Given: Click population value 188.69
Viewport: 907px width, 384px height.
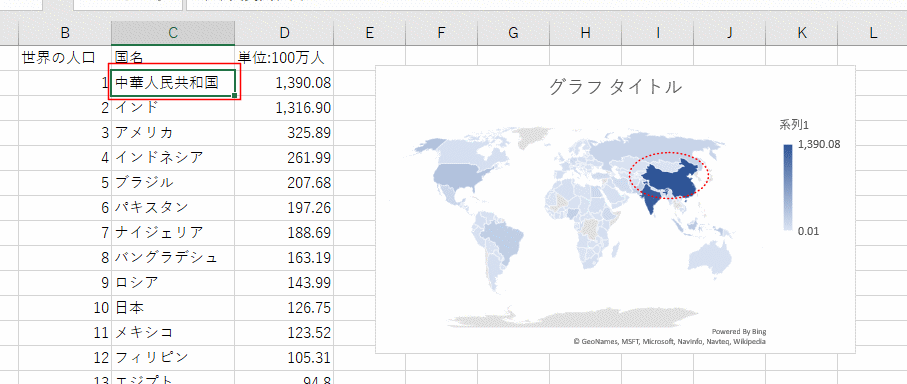Looking at the screenshot, I should tap(284, 233).
